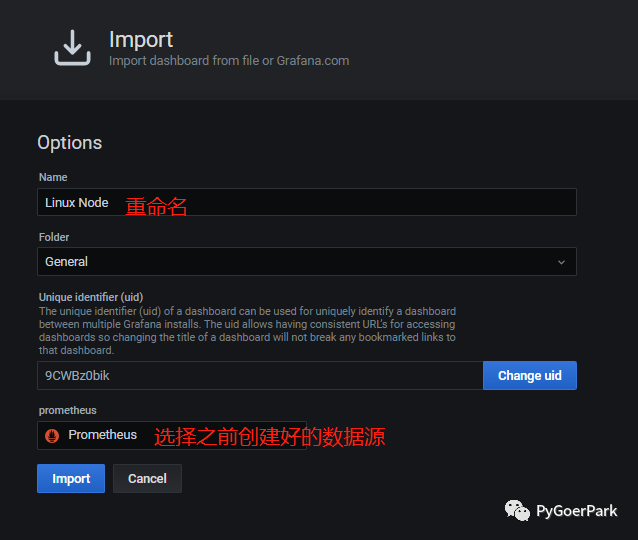Click the Change uid button
The width and height of the screenshot is (638, 540).
(530, 376)
